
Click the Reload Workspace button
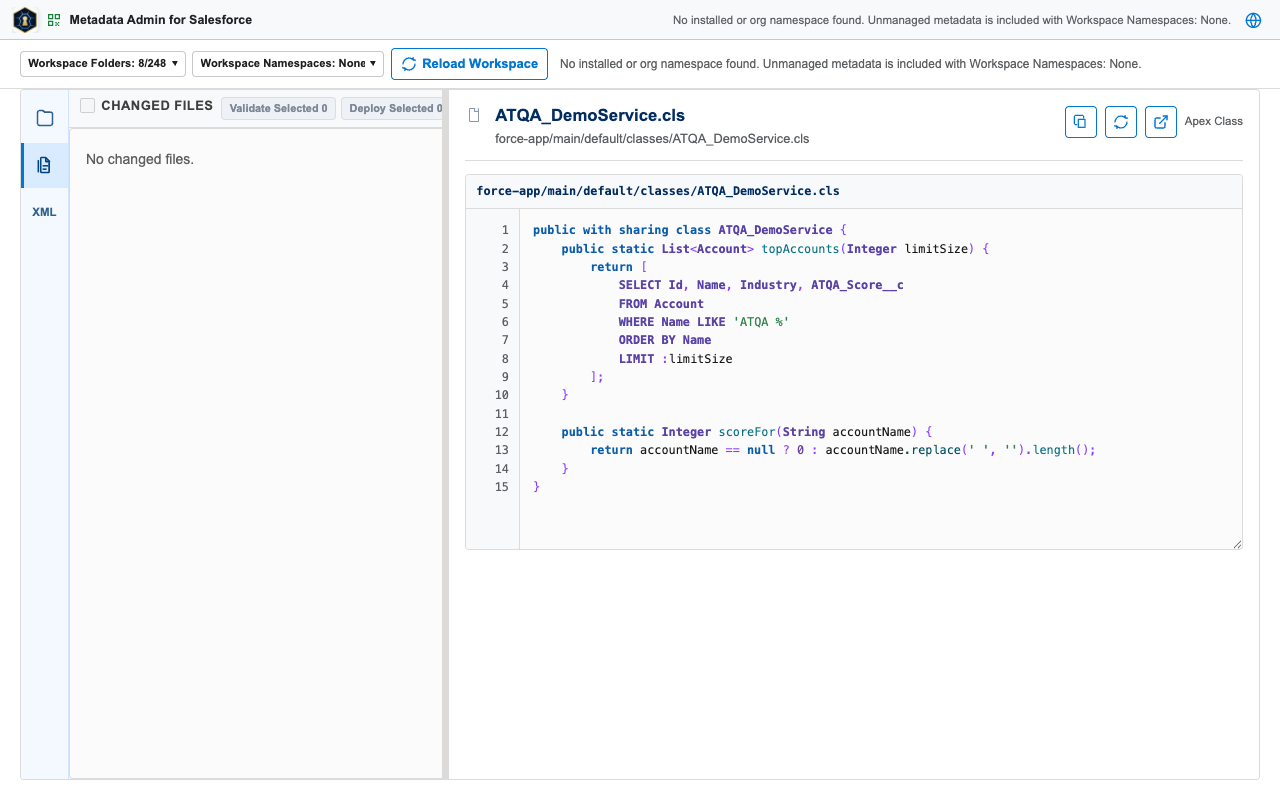[469, 64]
